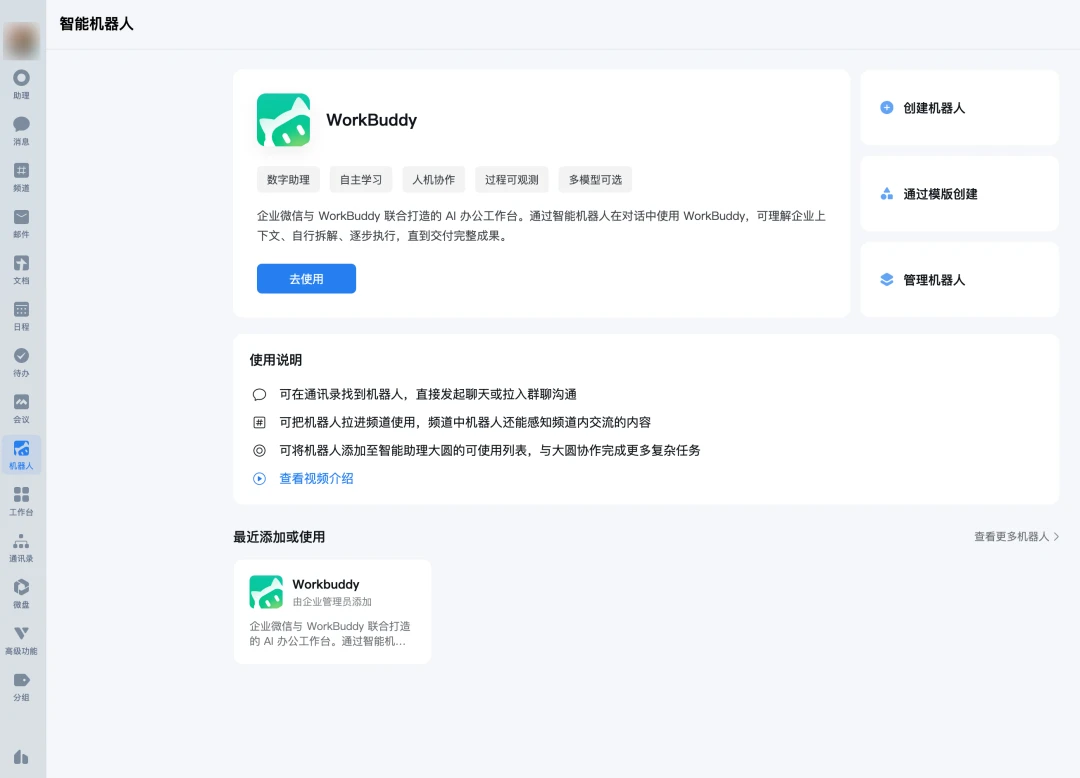Click the blue 去使用 button
This screenshot has height=778, width=1080.
[307, 279]
